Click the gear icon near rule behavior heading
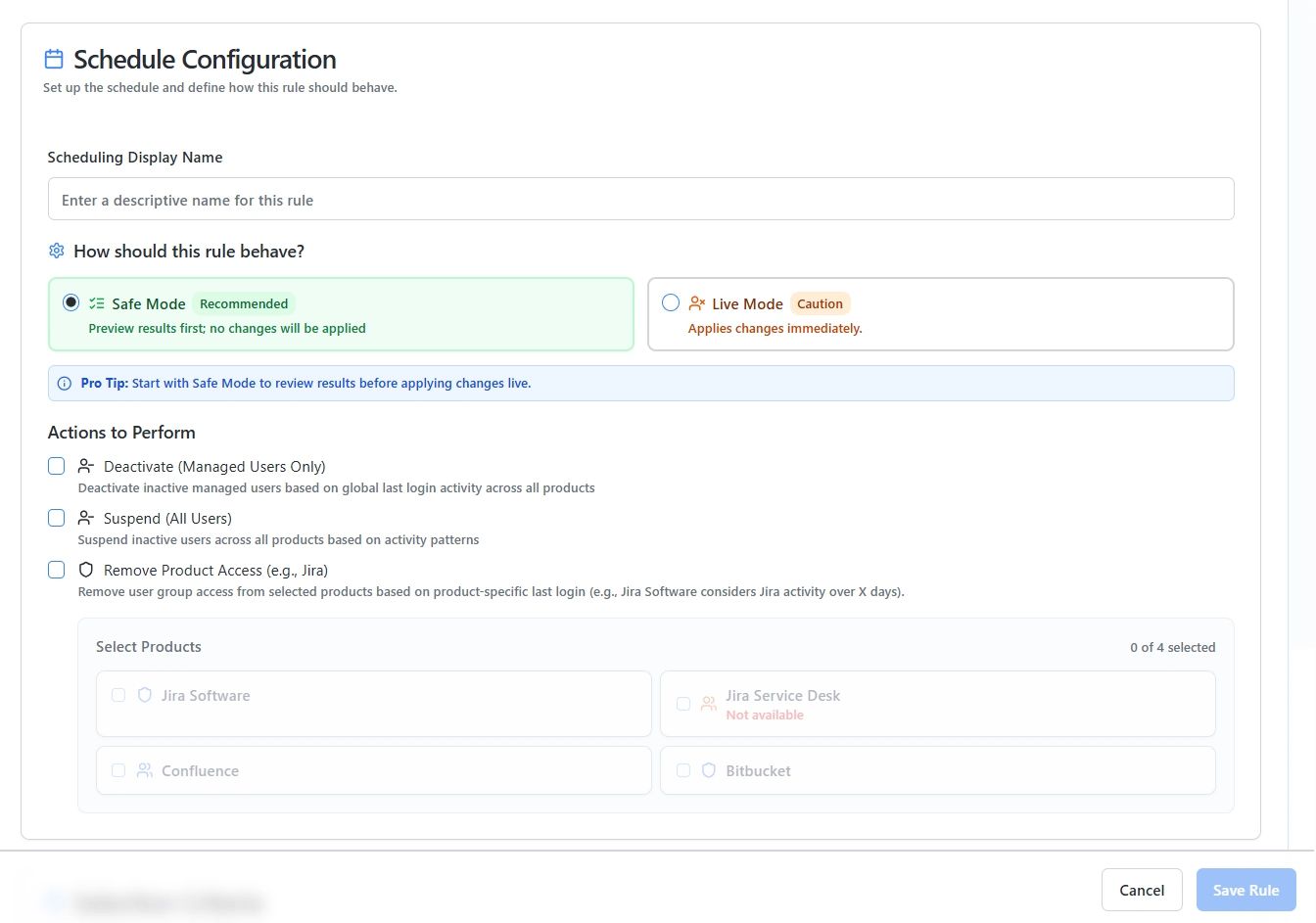The width and height of the screenshot is (1316, 923). click(x=56, y=251)
